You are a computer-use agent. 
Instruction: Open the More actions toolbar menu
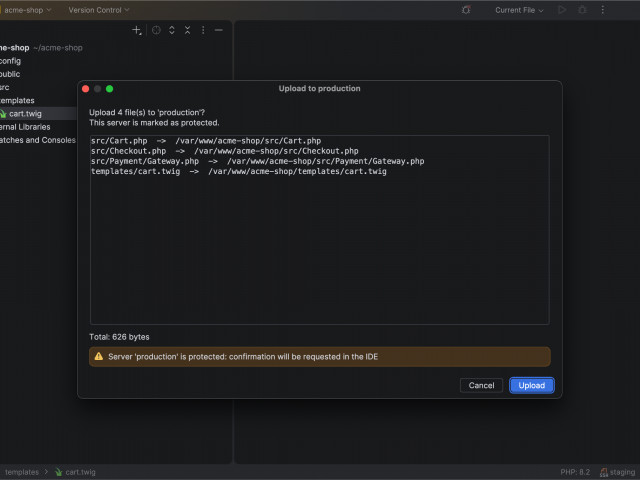(x=603, y=10)
